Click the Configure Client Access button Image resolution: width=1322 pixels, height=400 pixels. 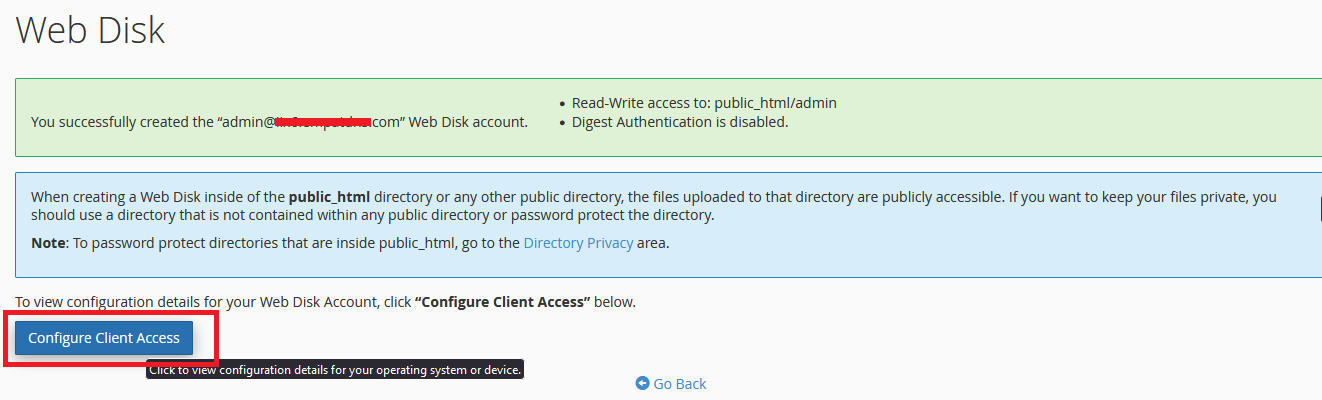coord(104,338)
